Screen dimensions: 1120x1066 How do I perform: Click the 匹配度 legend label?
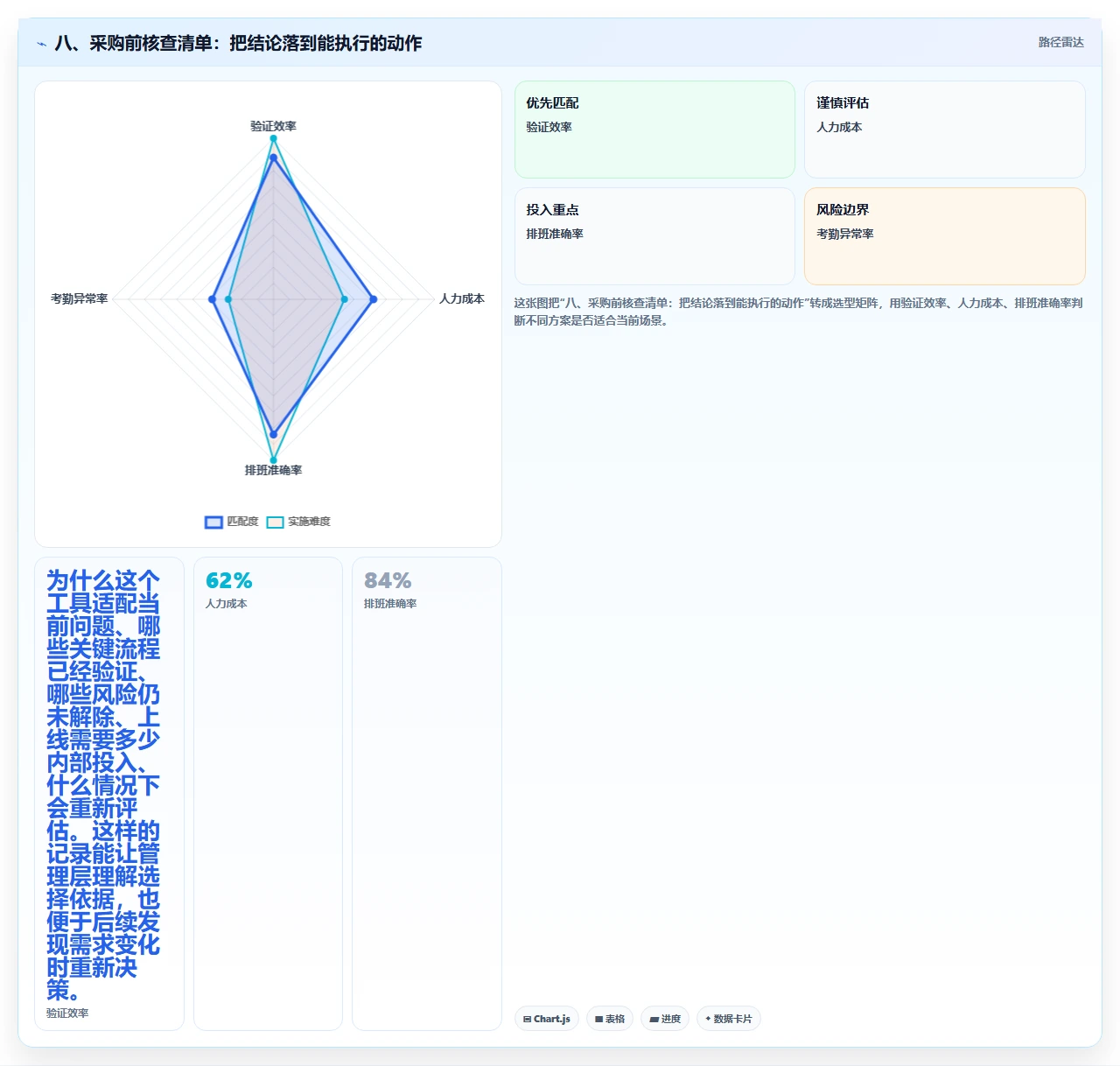click(242, 522)
